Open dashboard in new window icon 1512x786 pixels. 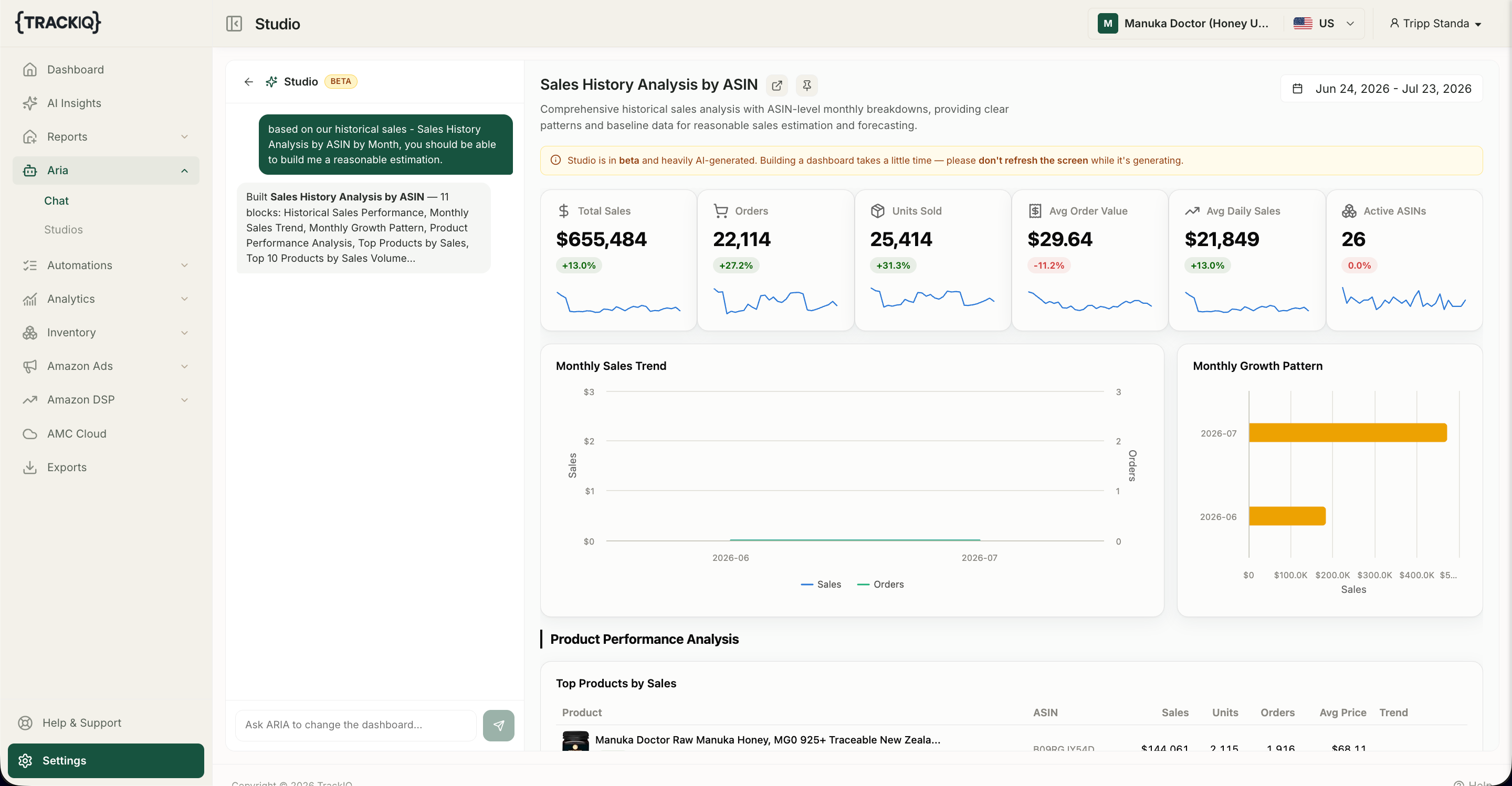[x=776, y=86]
